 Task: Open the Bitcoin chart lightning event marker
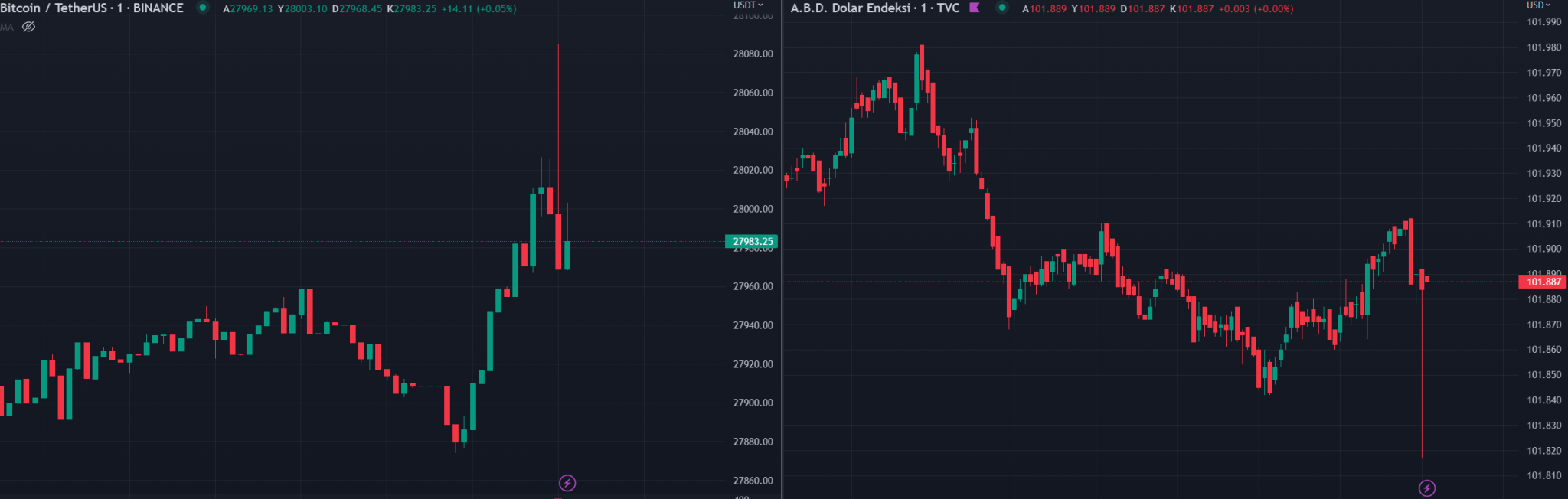tap(567, 483)
